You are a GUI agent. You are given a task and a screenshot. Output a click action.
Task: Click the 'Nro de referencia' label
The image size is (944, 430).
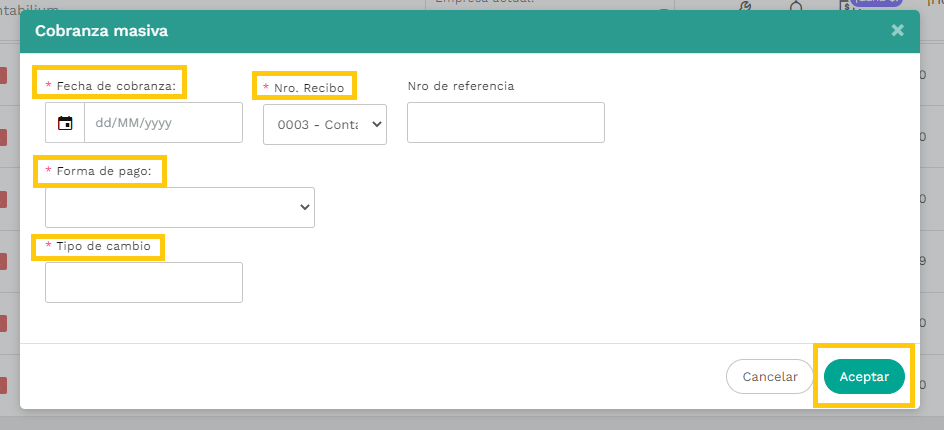click(x=461, y=86)
